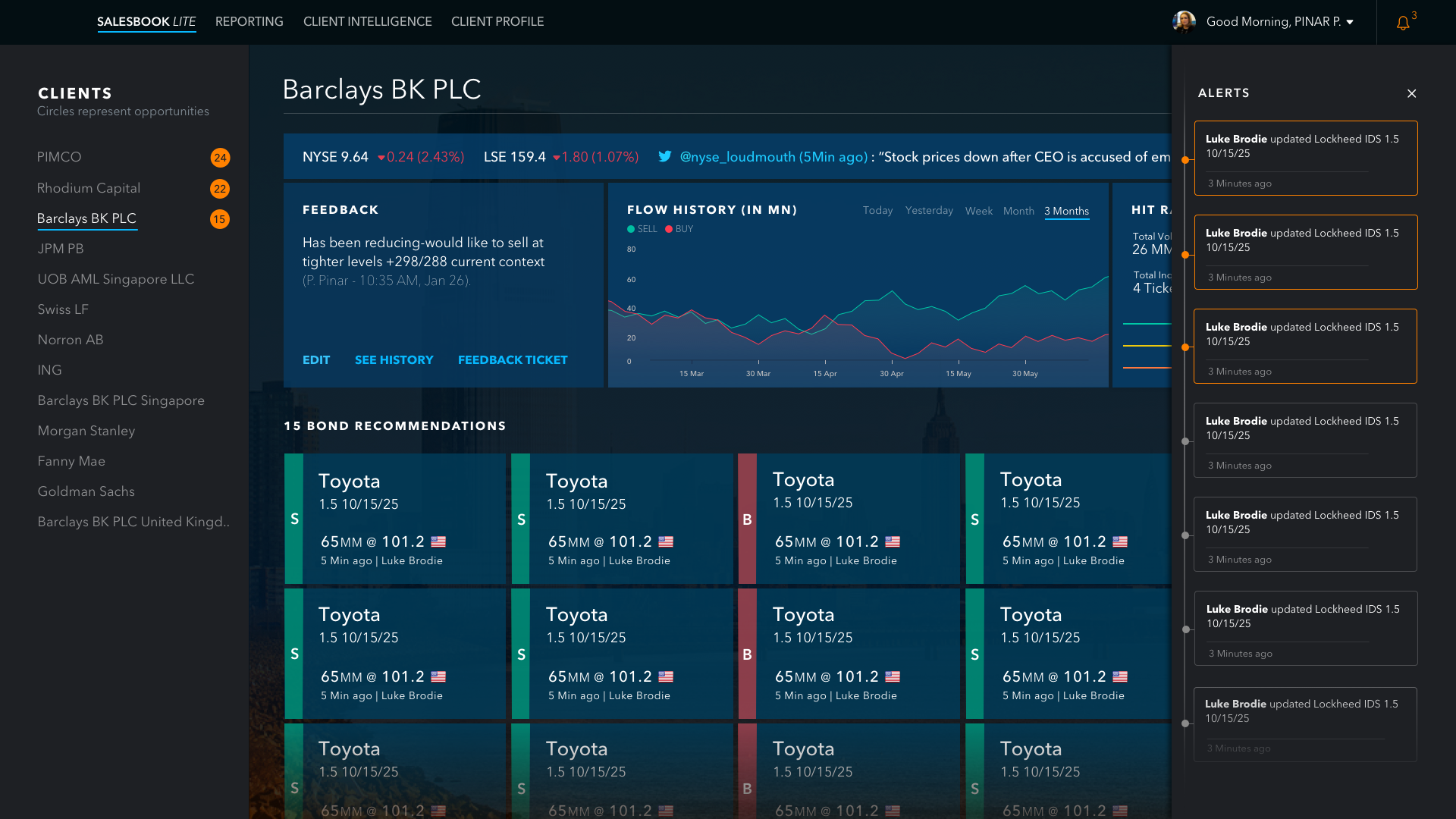Screen dimensions: 1456x819
Task: Open the @nyse_loudmouth tweet handle
Action: pyautogui.click(x=773, y=157)
